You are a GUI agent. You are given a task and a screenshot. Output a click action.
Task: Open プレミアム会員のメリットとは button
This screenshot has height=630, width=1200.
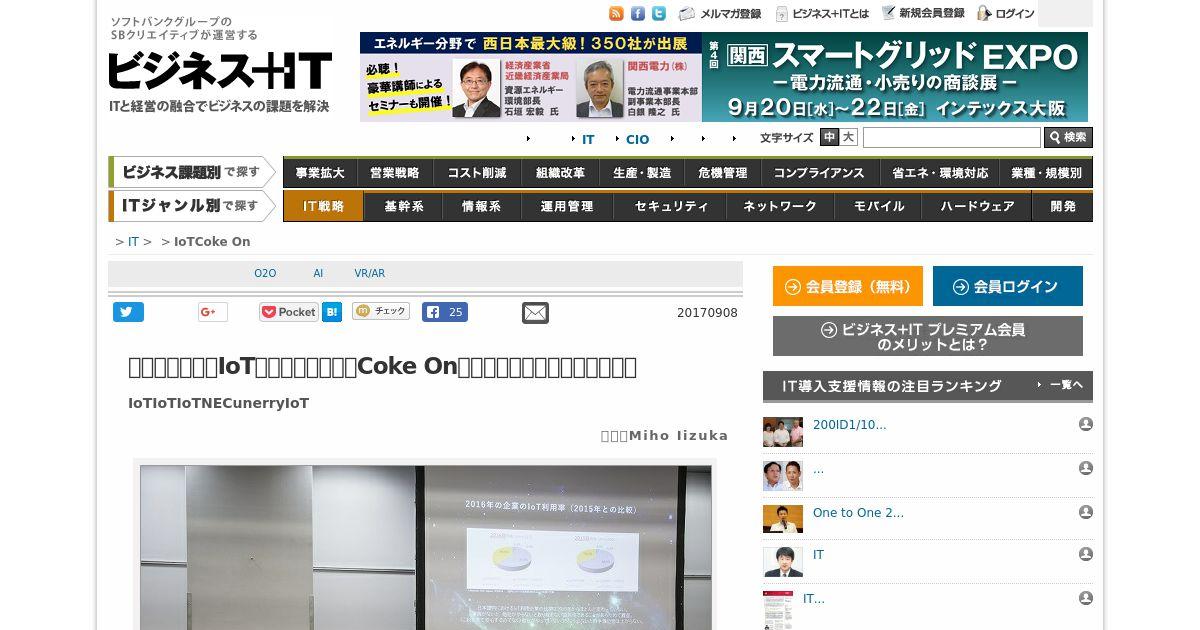coord(928,336)
